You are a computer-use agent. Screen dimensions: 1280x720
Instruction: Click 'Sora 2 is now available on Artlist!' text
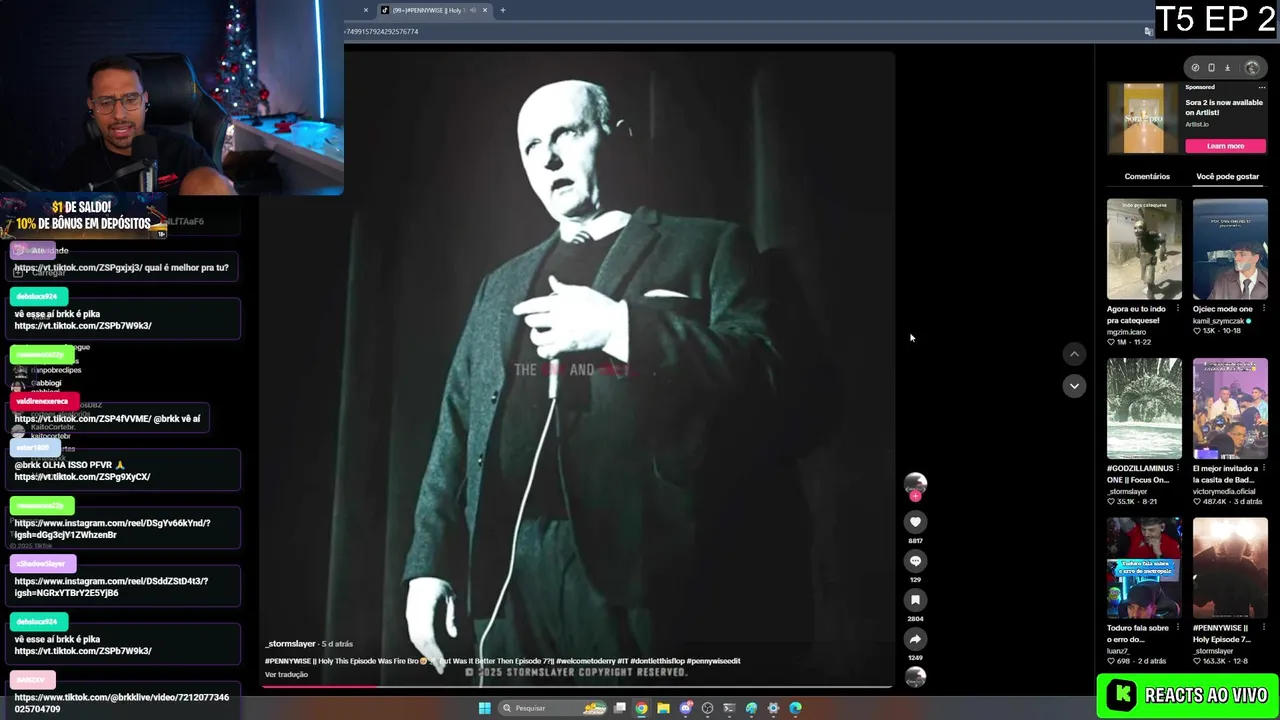[x=1224, y=107]
